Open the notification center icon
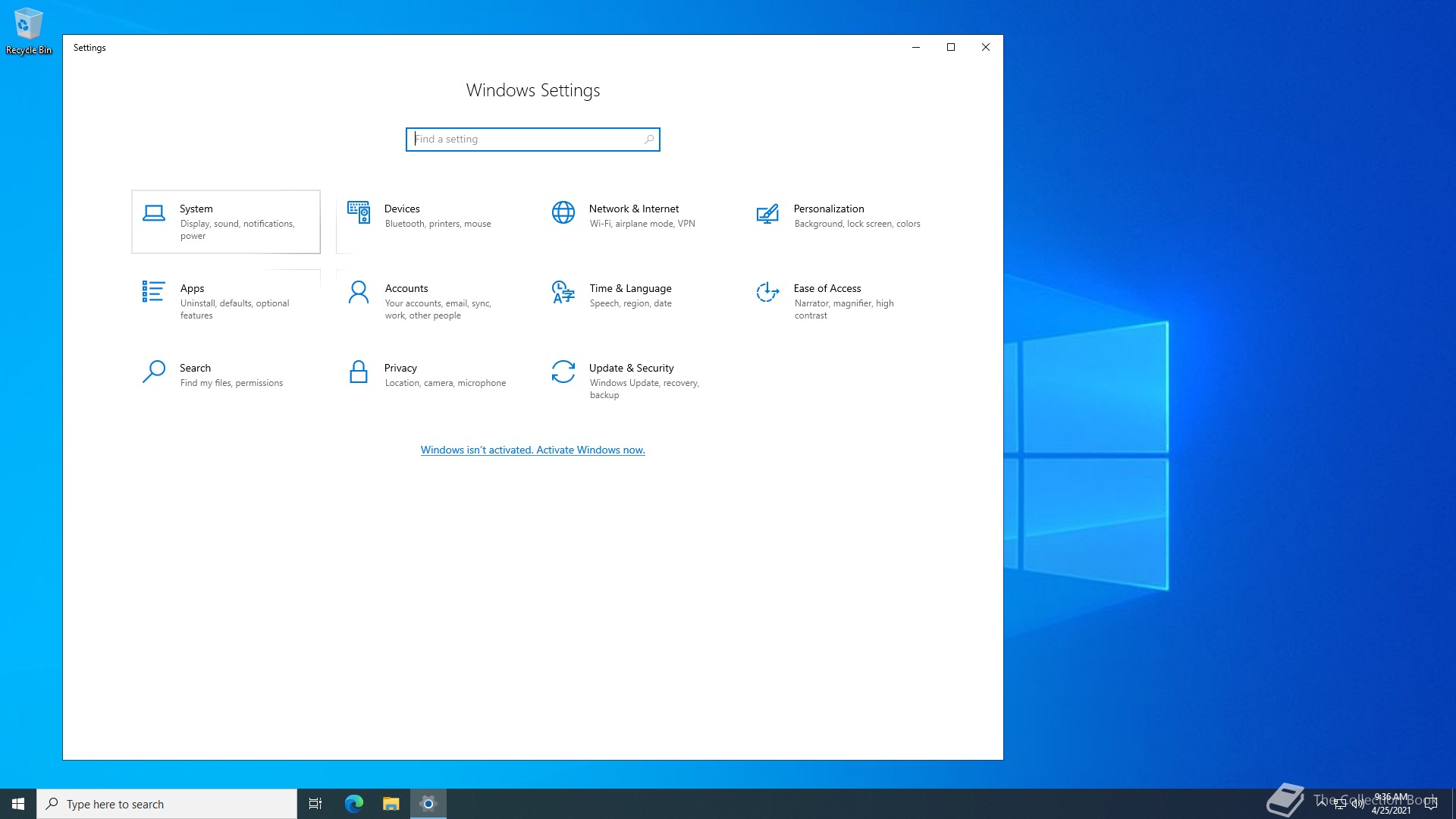1456x819 pixels. (x=1431, y=804)
